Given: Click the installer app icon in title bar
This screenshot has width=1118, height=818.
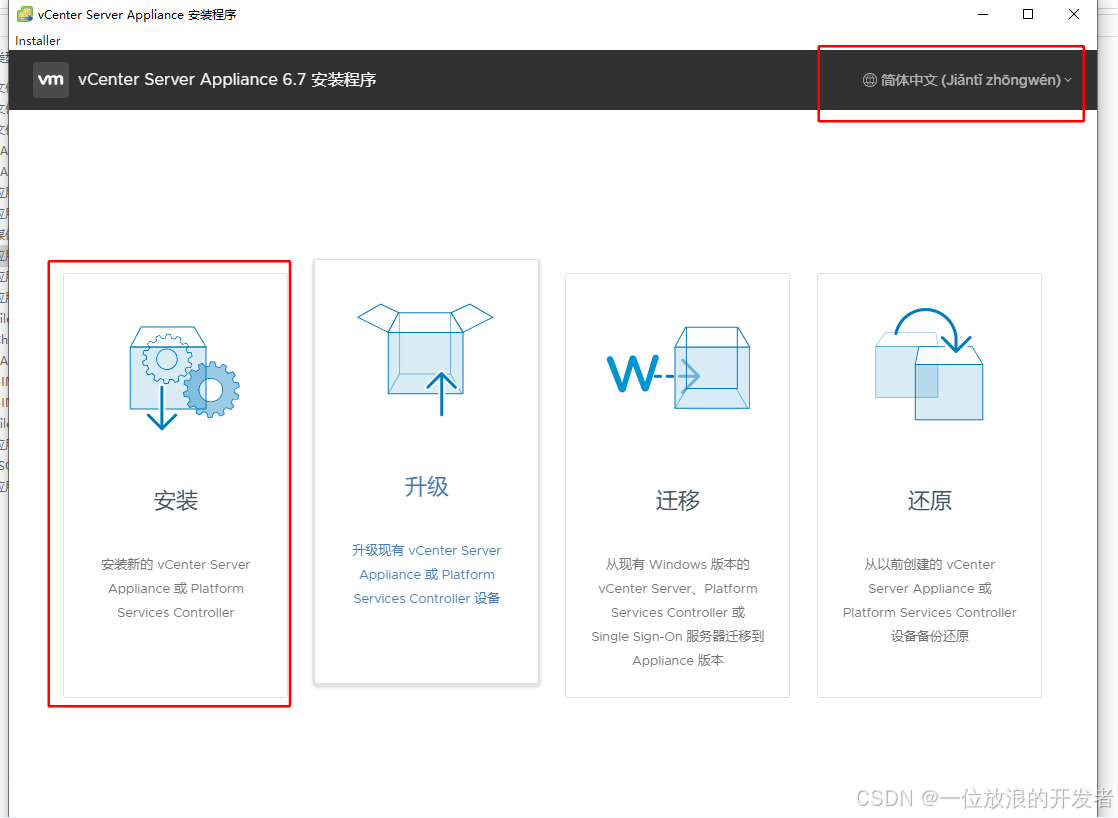Looking at the screenshot, I should pyautogui.click(x=24, y=14).
